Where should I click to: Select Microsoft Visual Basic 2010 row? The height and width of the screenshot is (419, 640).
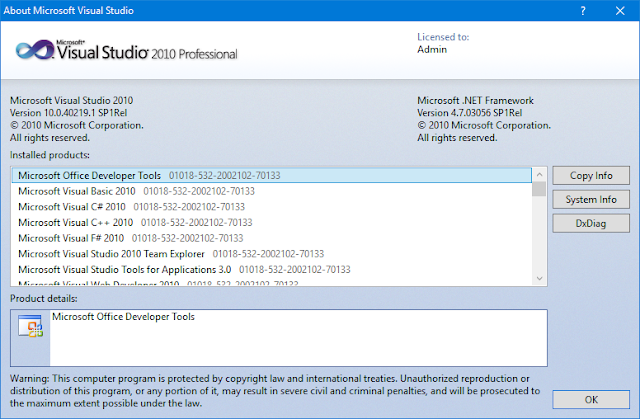click(x=271, y=191)
